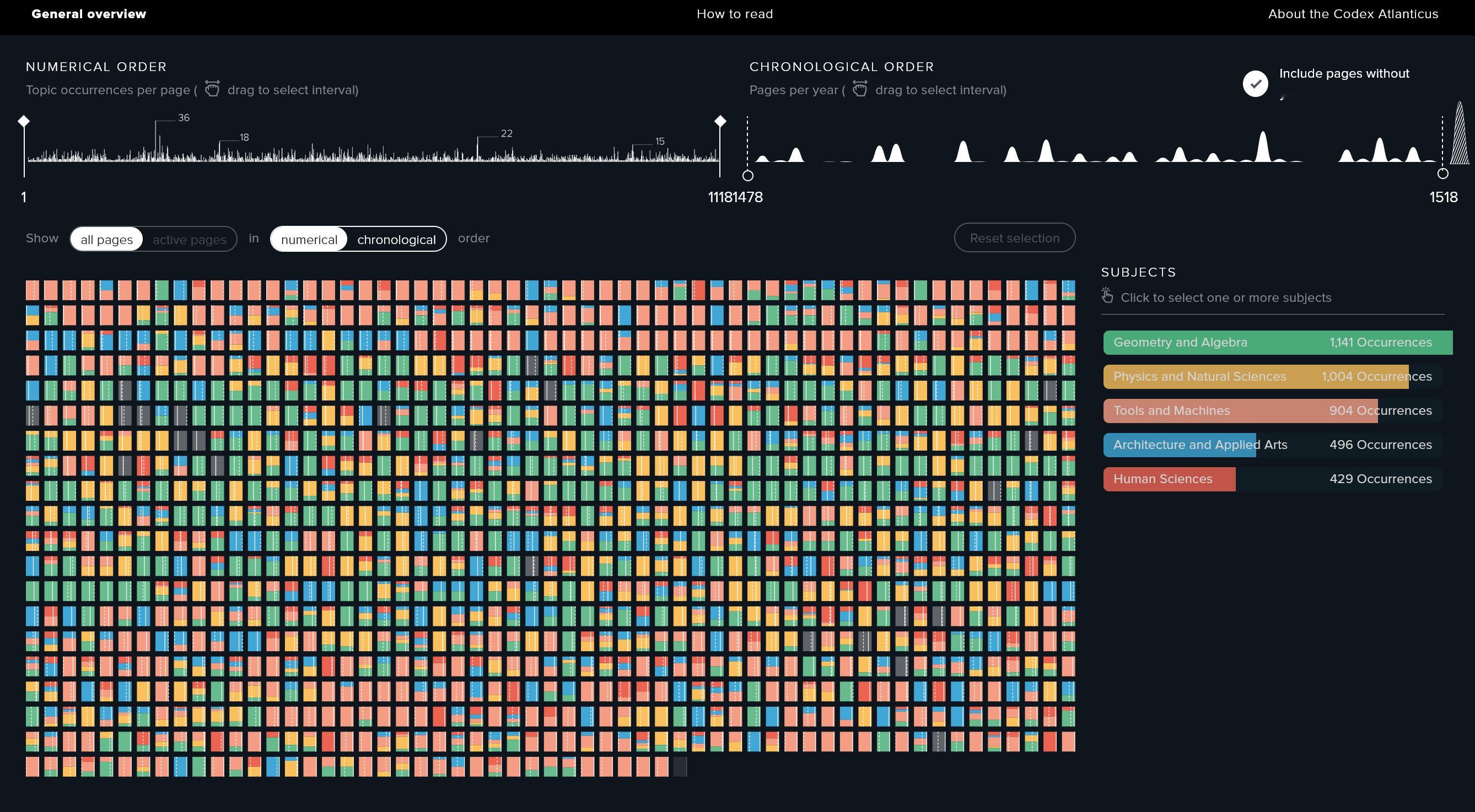Select the Geometry and Algebra subject
The image size is (1475, 812).
tap(1278, 342)
